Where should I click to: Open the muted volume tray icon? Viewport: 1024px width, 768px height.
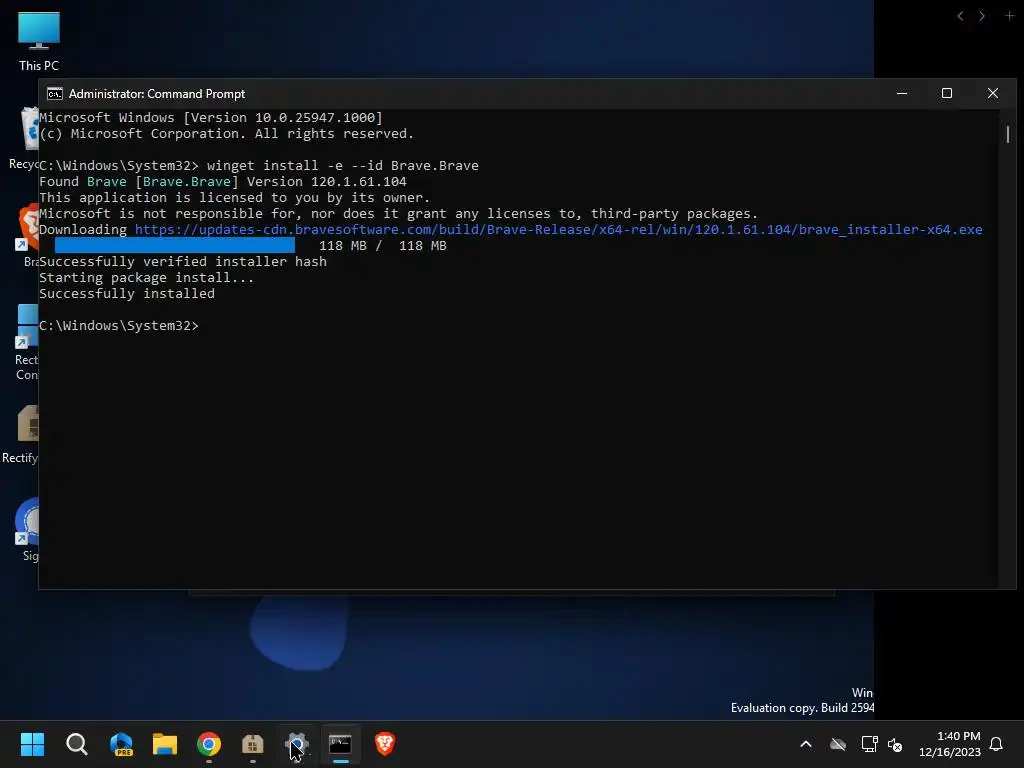click(895, 744)
